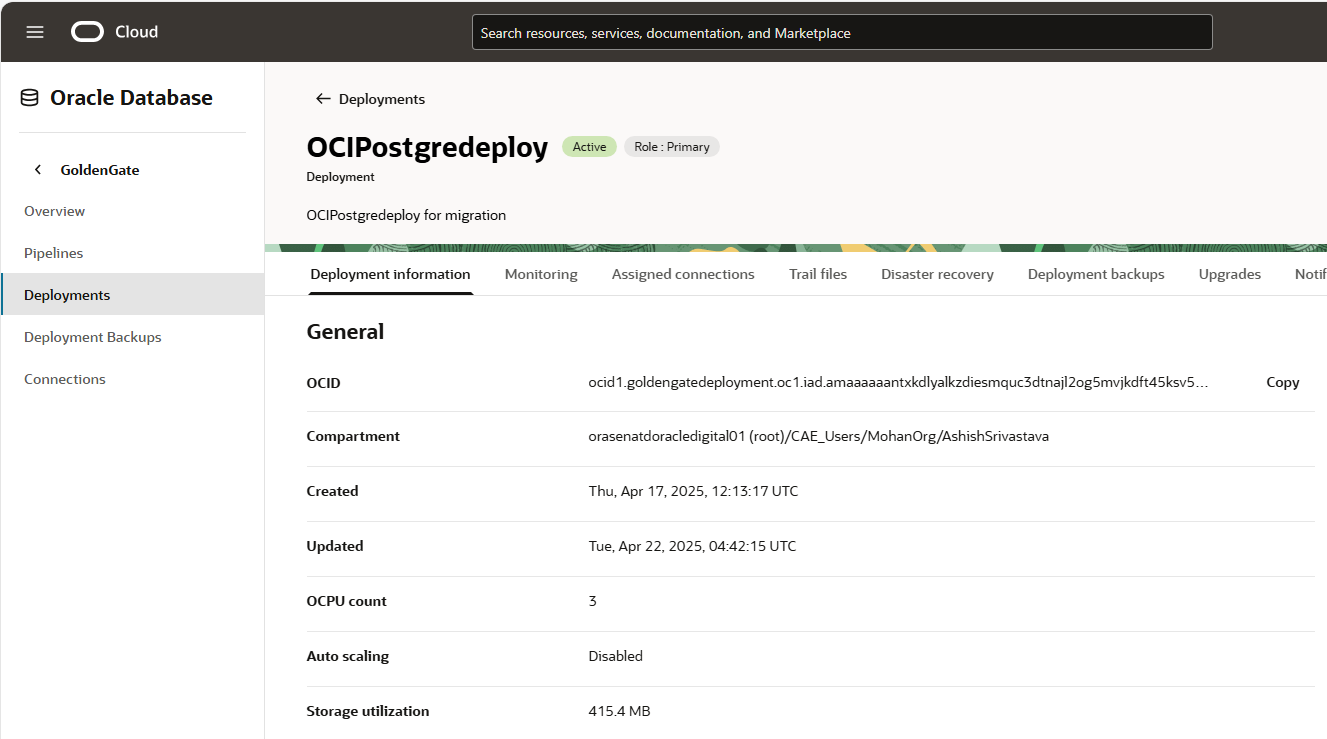Click the Oracle Cloud logo
Screen dimensions: 1327x739
point(115,32)
